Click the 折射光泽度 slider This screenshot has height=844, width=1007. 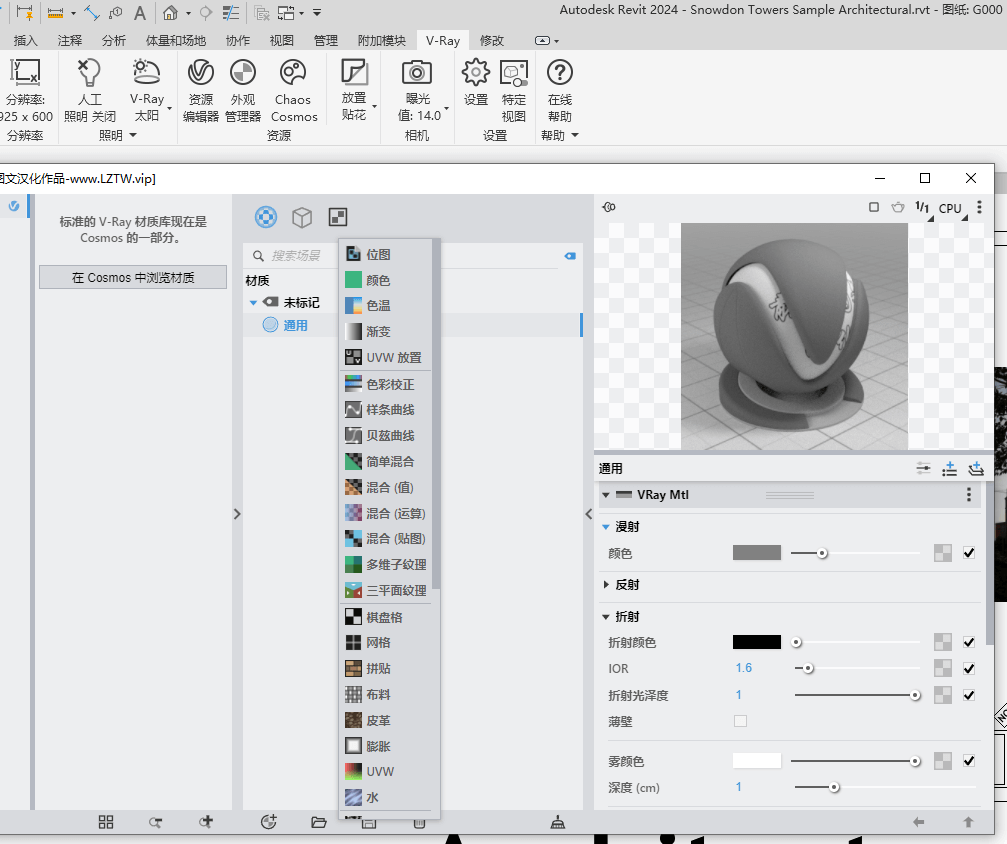(x=857, y=695)
